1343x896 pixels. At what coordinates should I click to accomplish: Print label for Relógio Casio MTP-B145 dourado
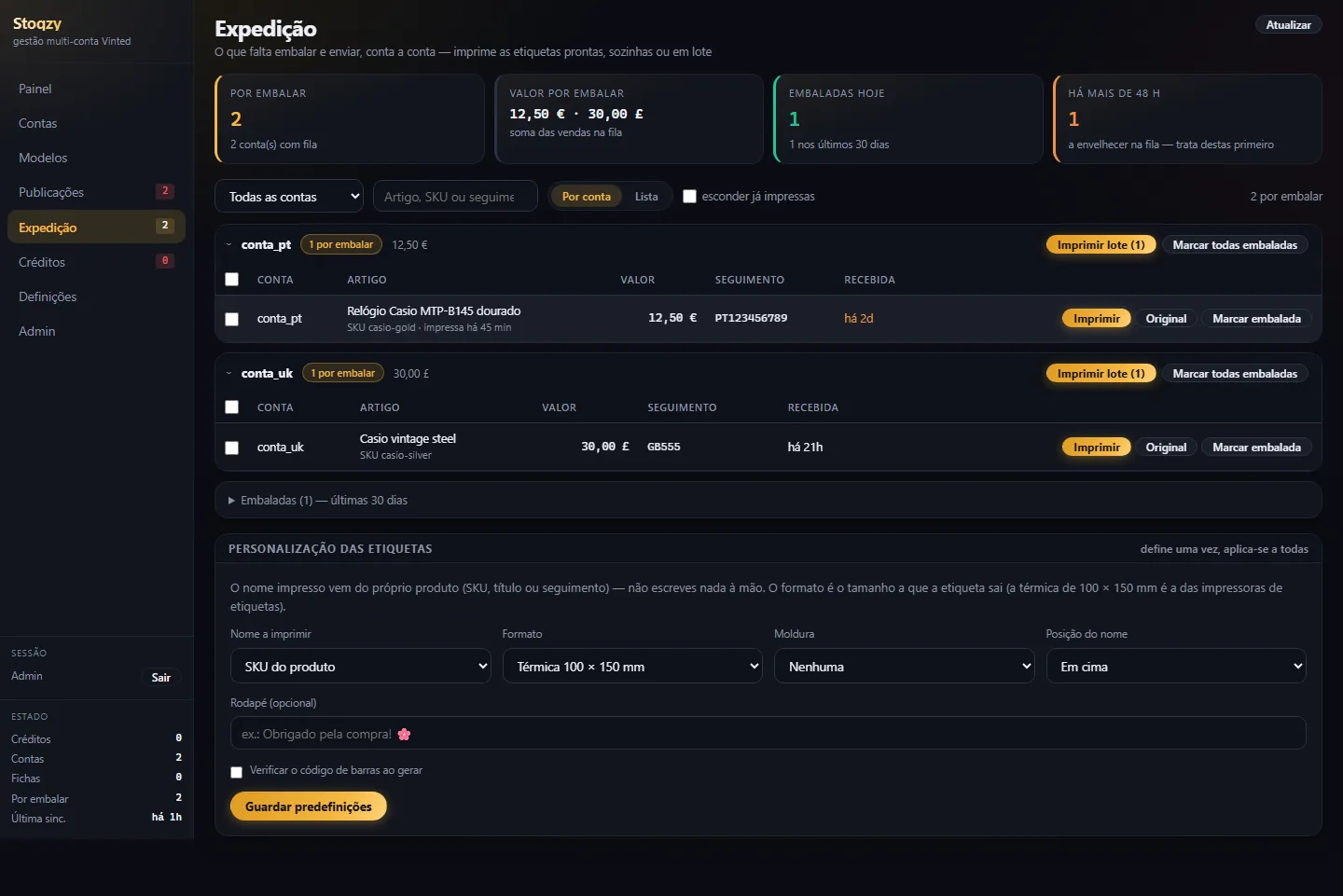point(1096,318)
